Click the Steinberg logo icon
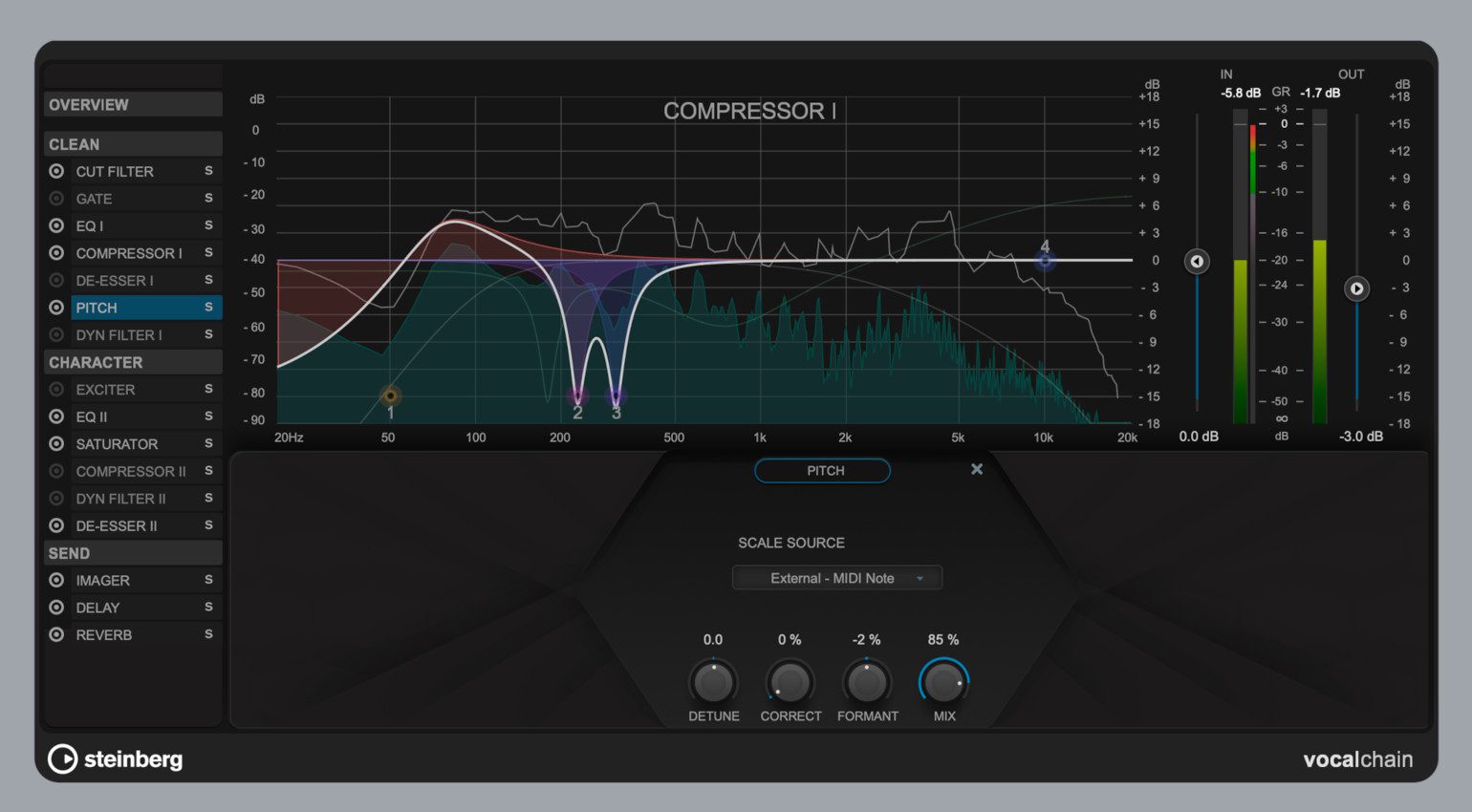Viewport: 1472px width, 812px height. [x=63, y=759]
